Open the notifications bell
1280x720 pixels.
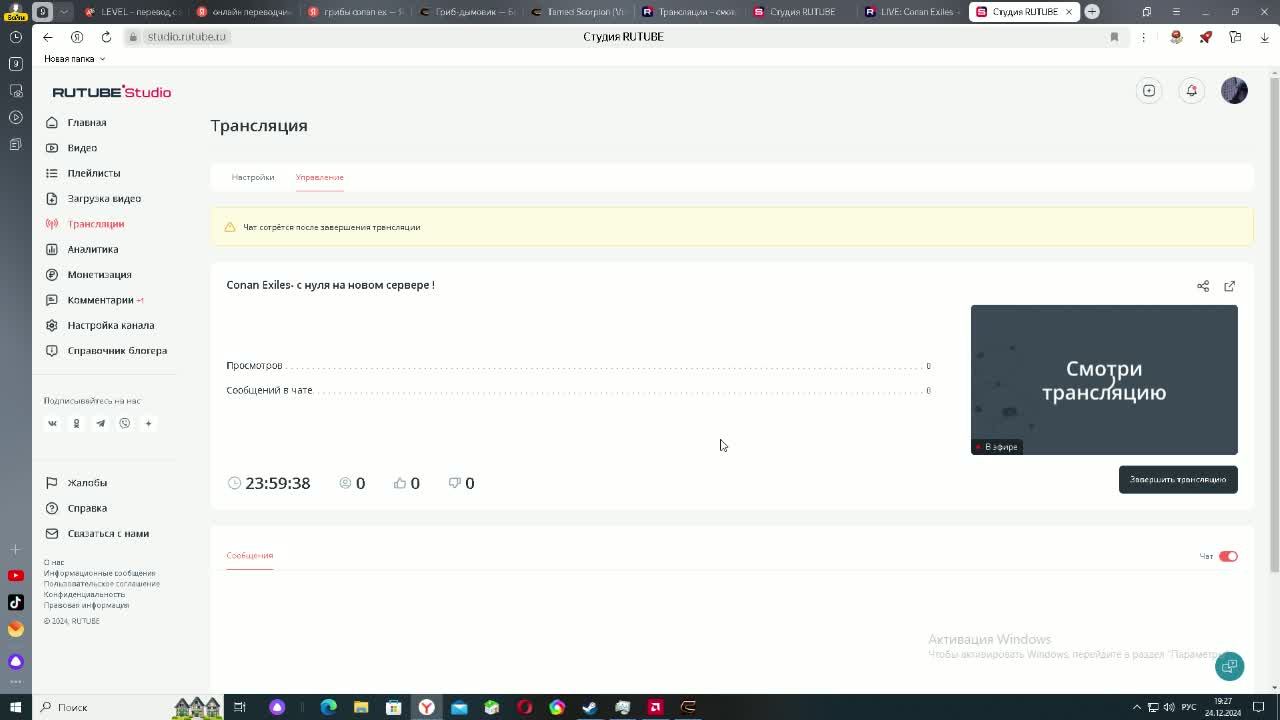tap(1191, 91)
